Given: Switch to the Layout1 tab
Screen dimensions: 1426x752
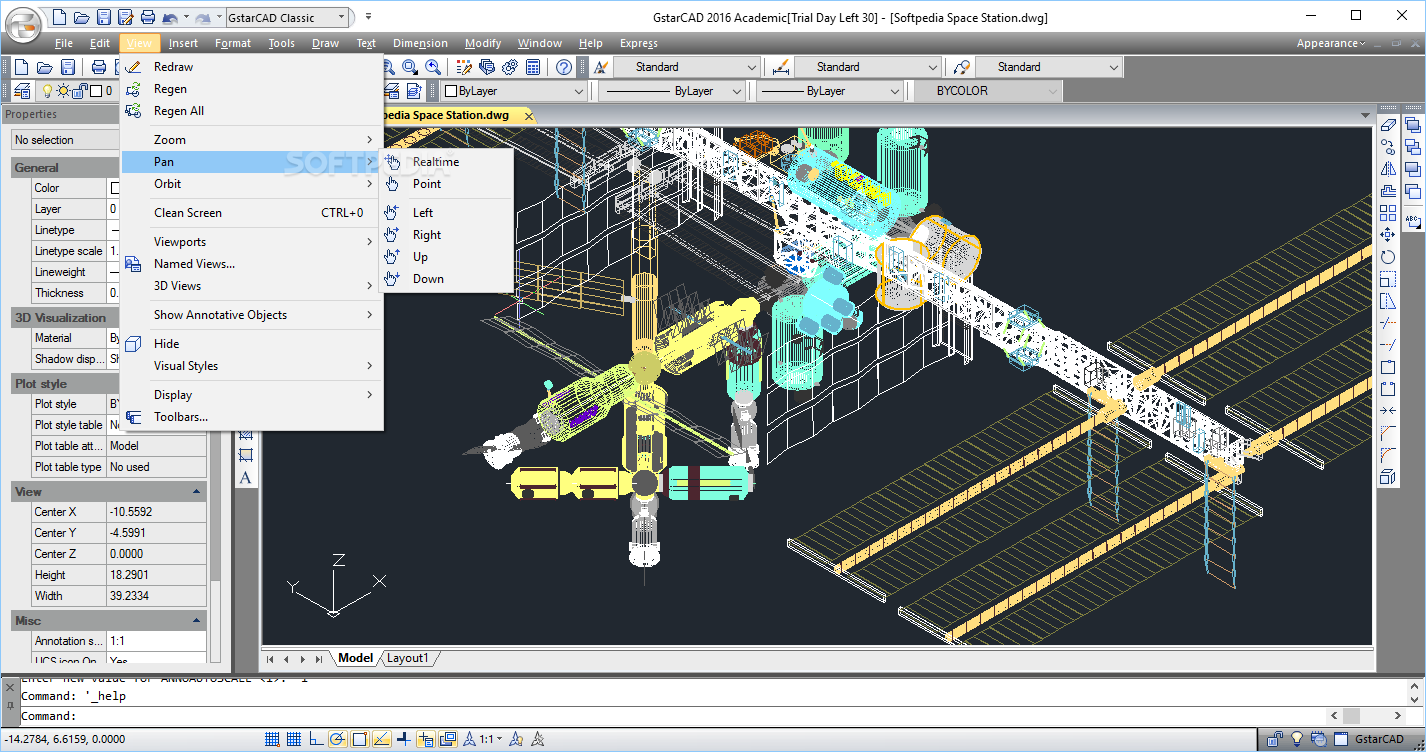Looking at the screenshot, I should tap(408, 658).
